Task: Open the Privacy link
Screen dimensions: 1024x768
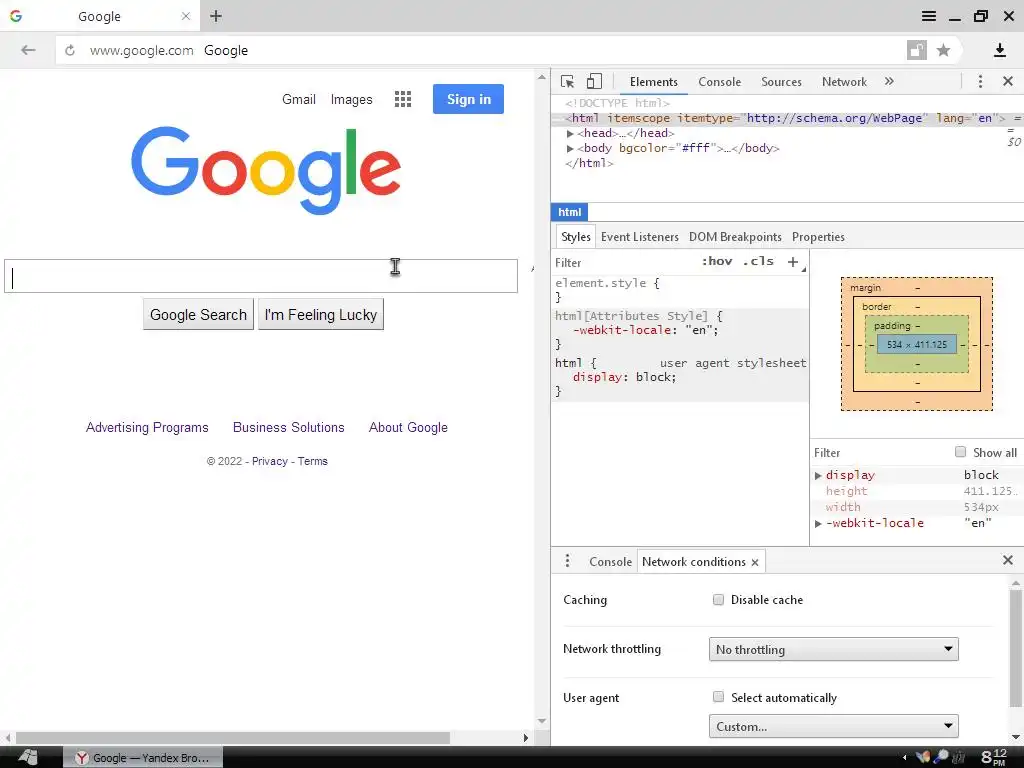Action: tap(270, 461)
